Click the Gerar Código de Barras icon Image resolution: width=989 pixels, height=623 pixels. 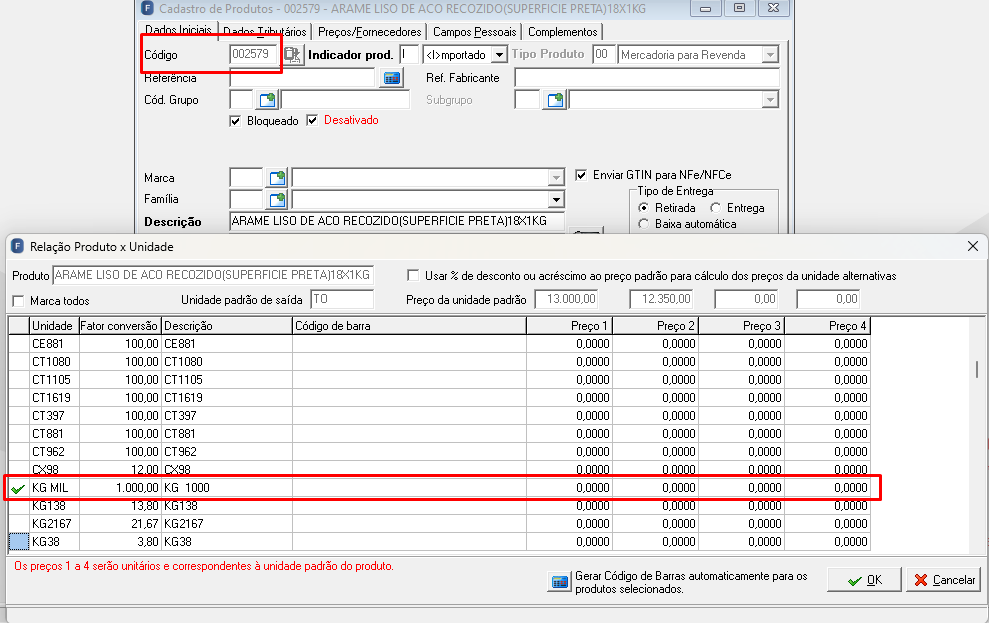(559, 582)
